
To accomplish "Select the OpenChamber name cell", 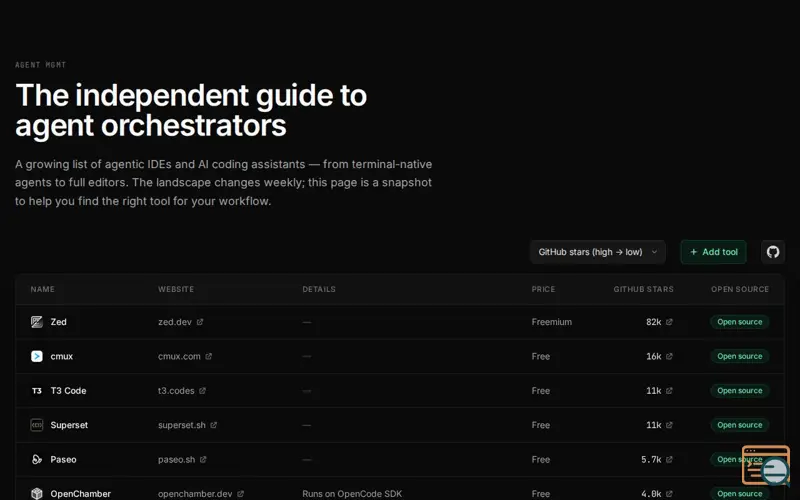I will click(x=80, y=494).
